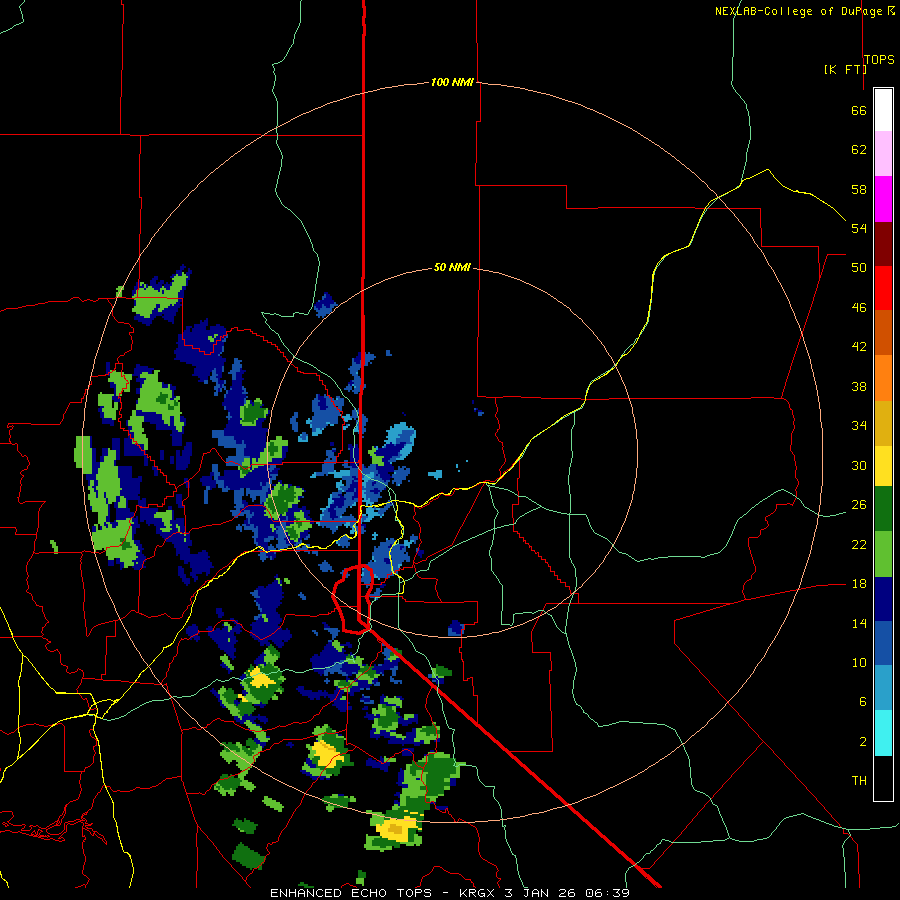Click the gold legend swatch

883,423
